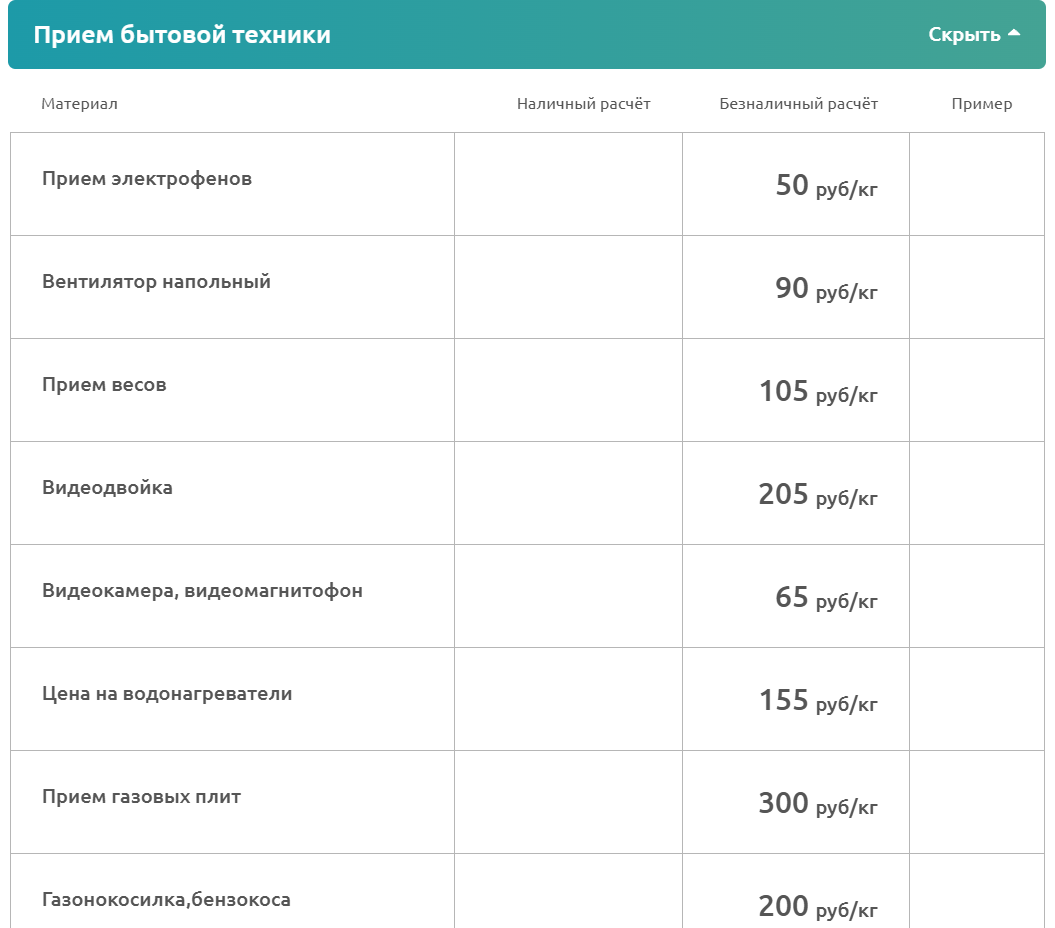The width and height of the screenshot is (1055, 928).
Task: Click the 155 руб/кг price
Action: pos(818,701)
